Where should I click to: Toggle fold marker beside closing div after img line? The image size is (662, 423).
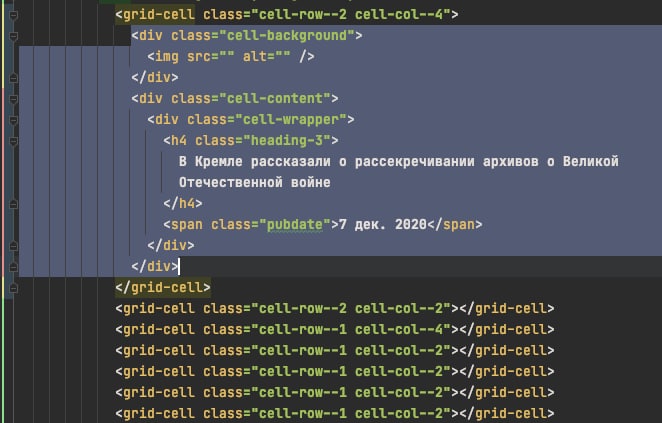tap(13, 78)
